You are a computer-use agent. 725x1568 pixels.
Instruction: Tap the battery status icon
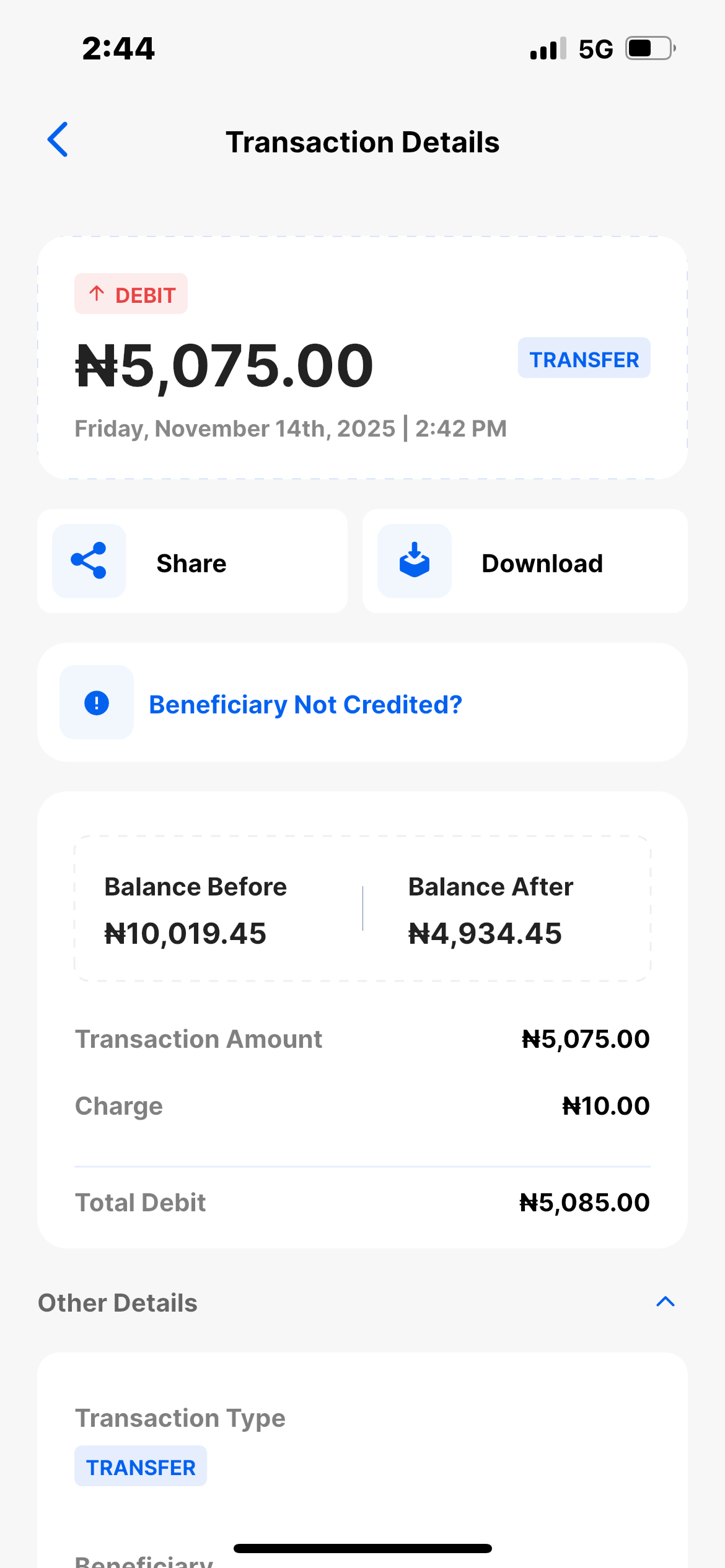[x=650, y=48]
